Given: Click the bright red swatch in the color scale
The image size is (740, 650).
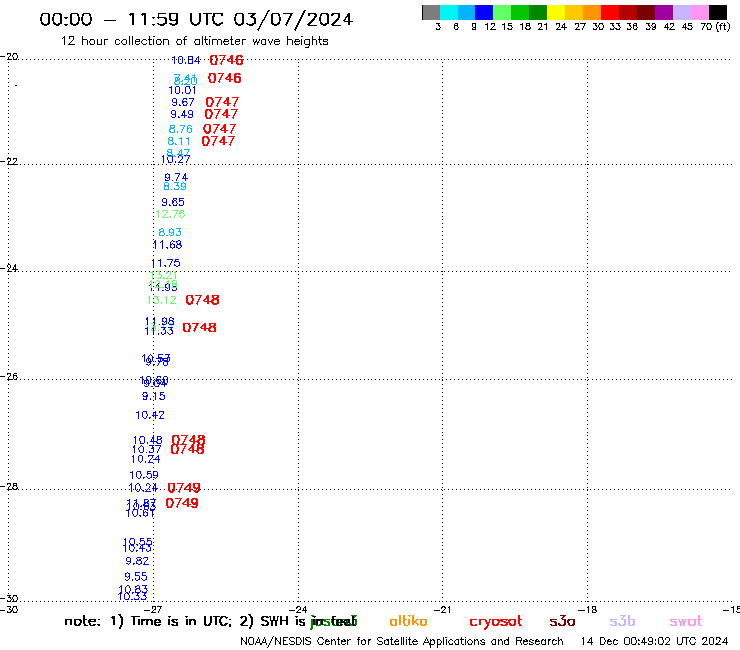Looking at the screenshot, I should coord(610,12).
